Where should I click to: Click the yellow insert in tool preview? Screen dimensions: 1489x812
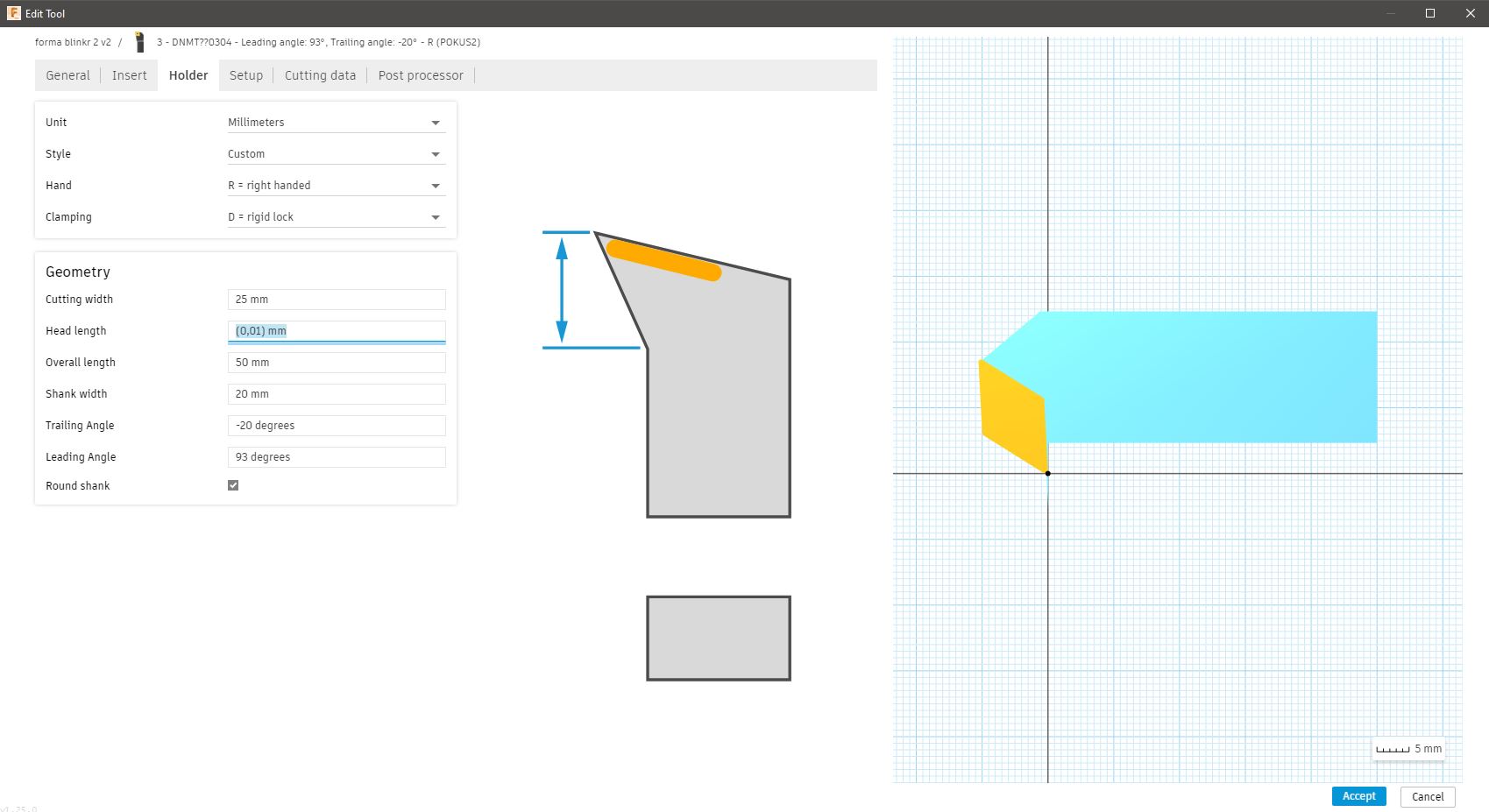[1014, 416]
